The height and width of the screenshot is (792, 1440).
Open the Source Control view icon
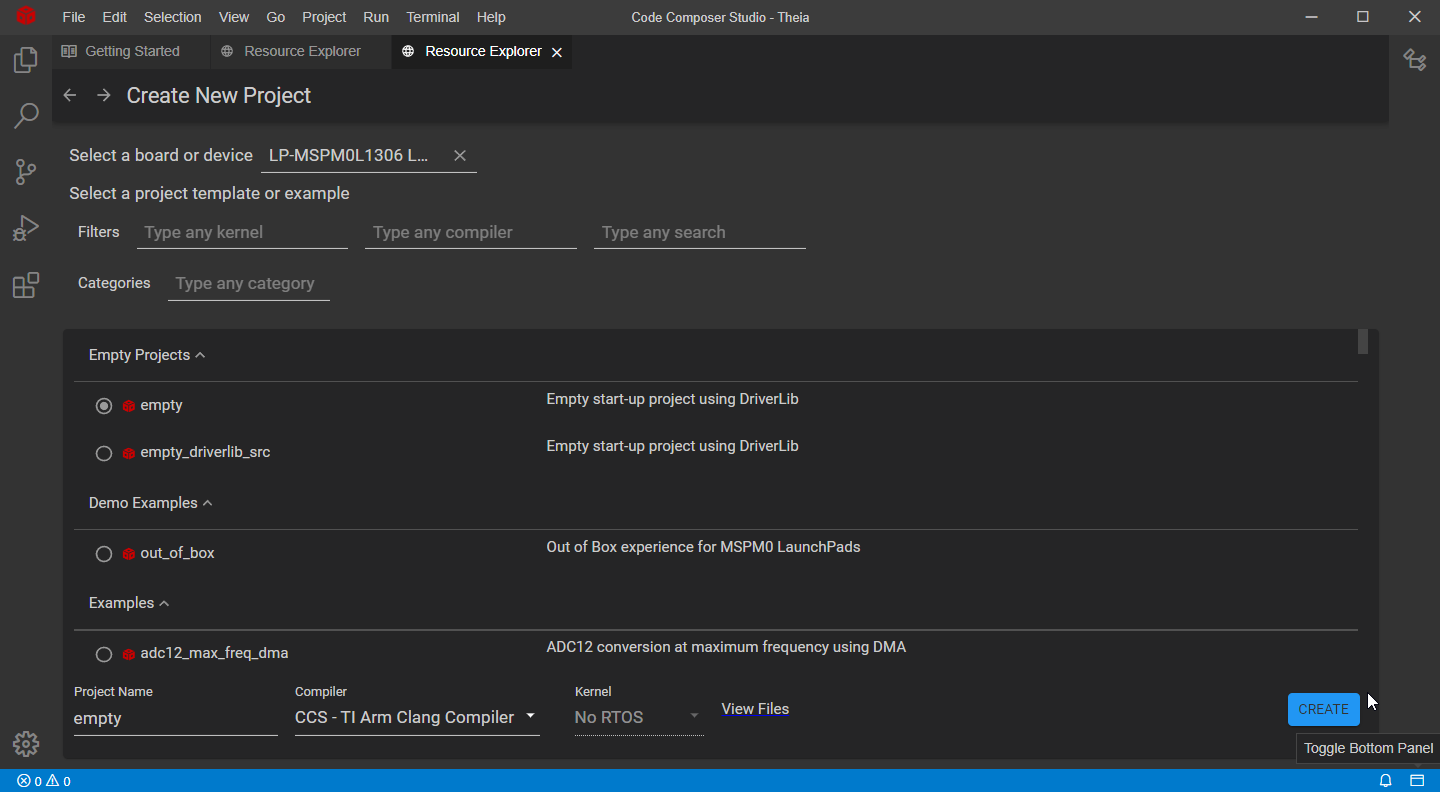pos(26,172)
